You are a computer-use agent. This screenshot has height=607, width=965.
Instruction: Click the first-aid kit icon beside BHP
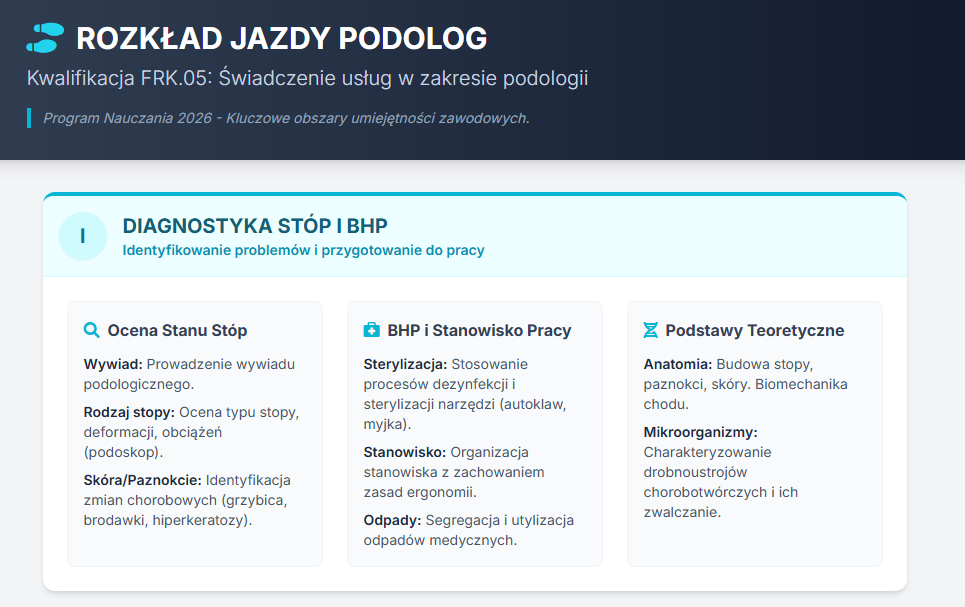[371, 330]
